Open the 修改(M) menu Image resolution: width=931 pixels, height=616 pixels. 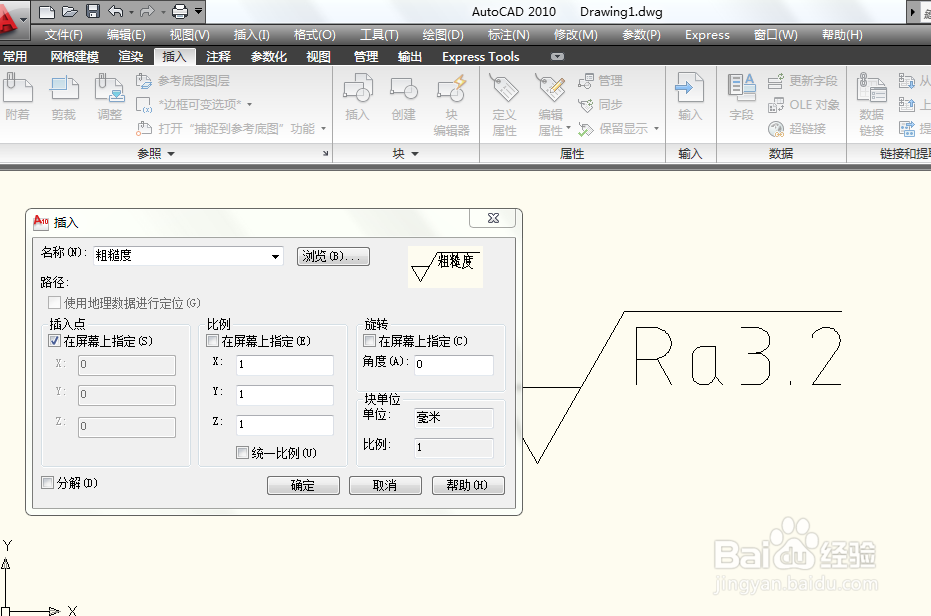pos(576,34)
